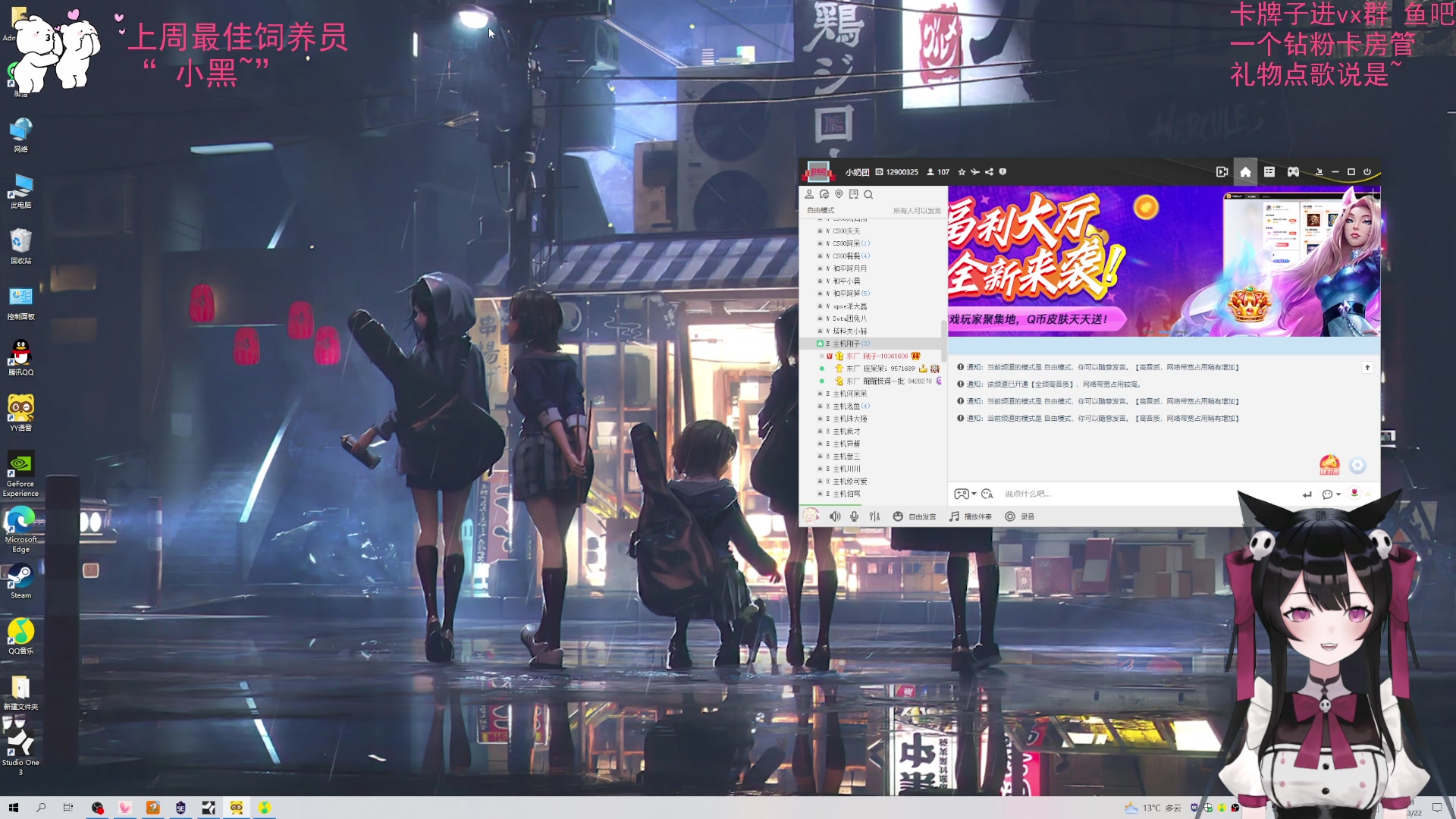Expand the 主机老鱼 (4) sub-channel
Screen dimensions: 1456x819
pos(851,406)
